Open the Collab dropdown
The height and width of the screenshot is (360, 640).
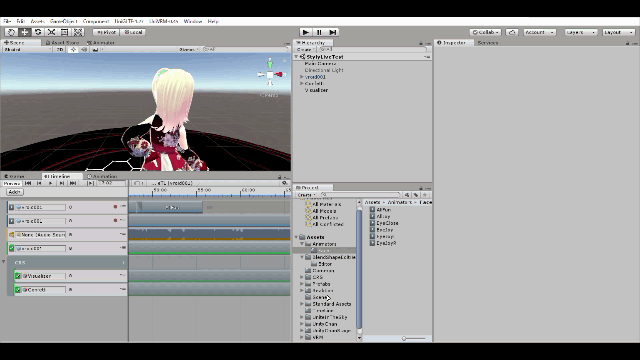pos(485,32)
